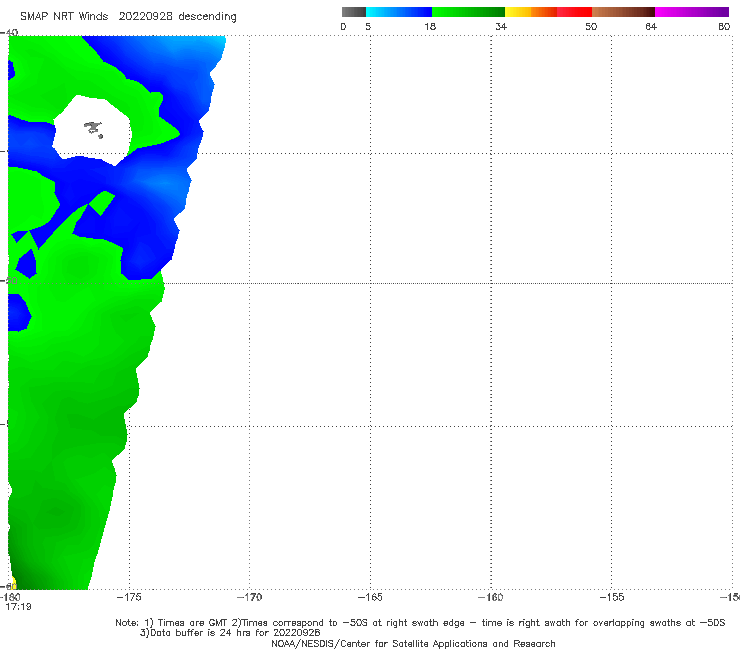
Task: Select the magenta-purple 64-80 colorbar segment
Action: tap(692, 12)
